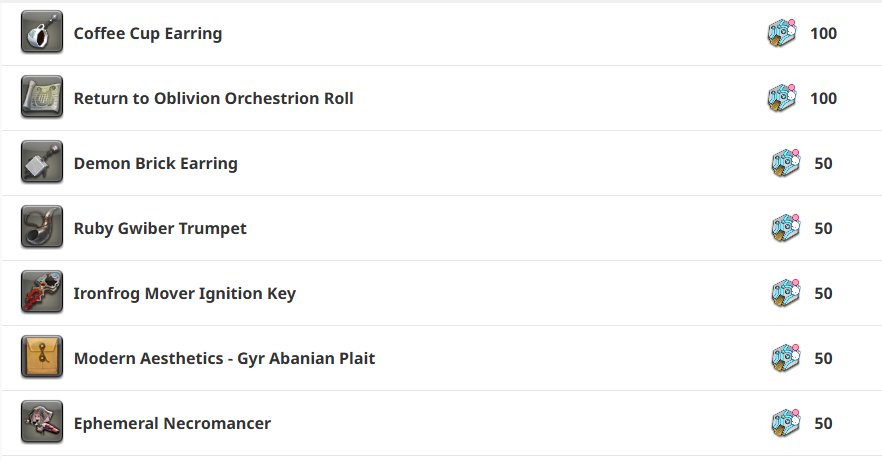Click the Modern Aesthetics envelope icon
The width and height of the screenshot is (882, 460).
coord(42,357)
